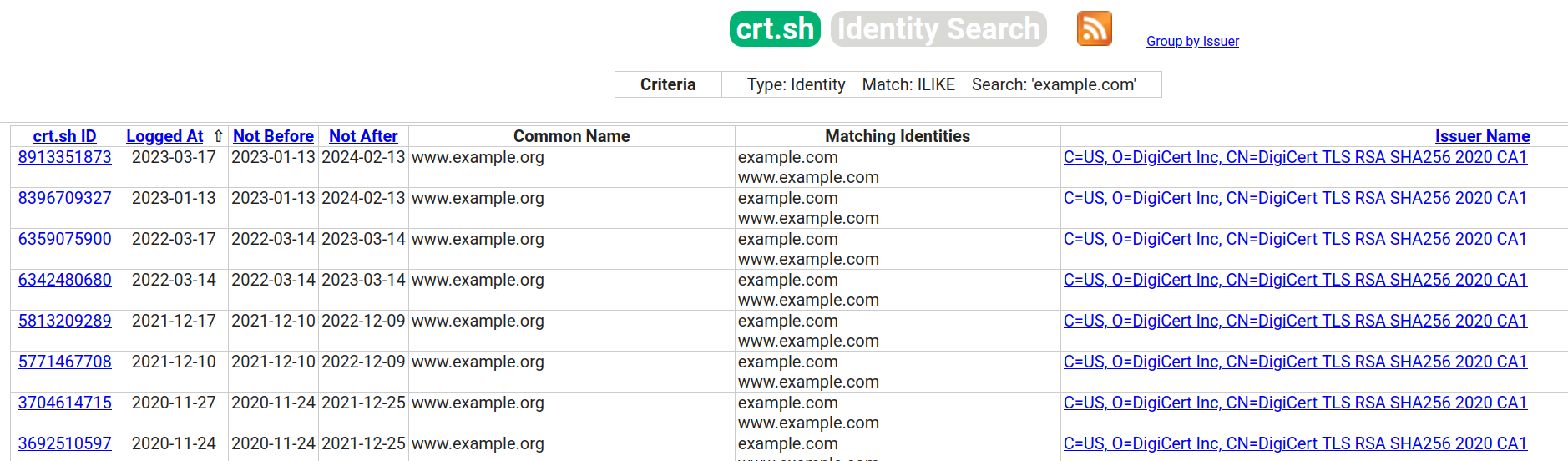Open certificate ID 6359075900
1568x461 pixels.
coord(64,239)
